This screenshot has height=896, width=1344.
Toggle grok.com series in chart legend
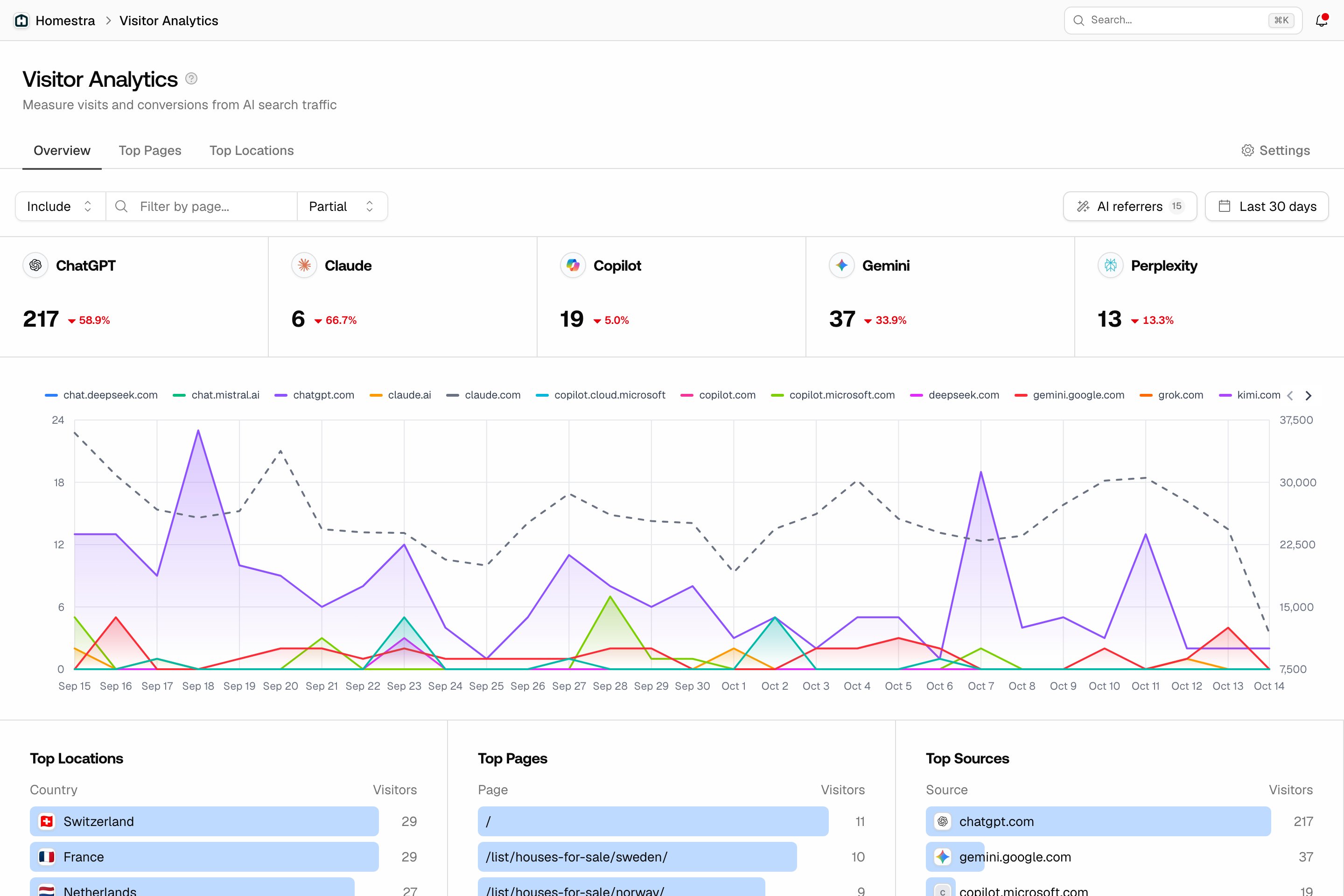pyautogui.click(x=1171, y=395)
